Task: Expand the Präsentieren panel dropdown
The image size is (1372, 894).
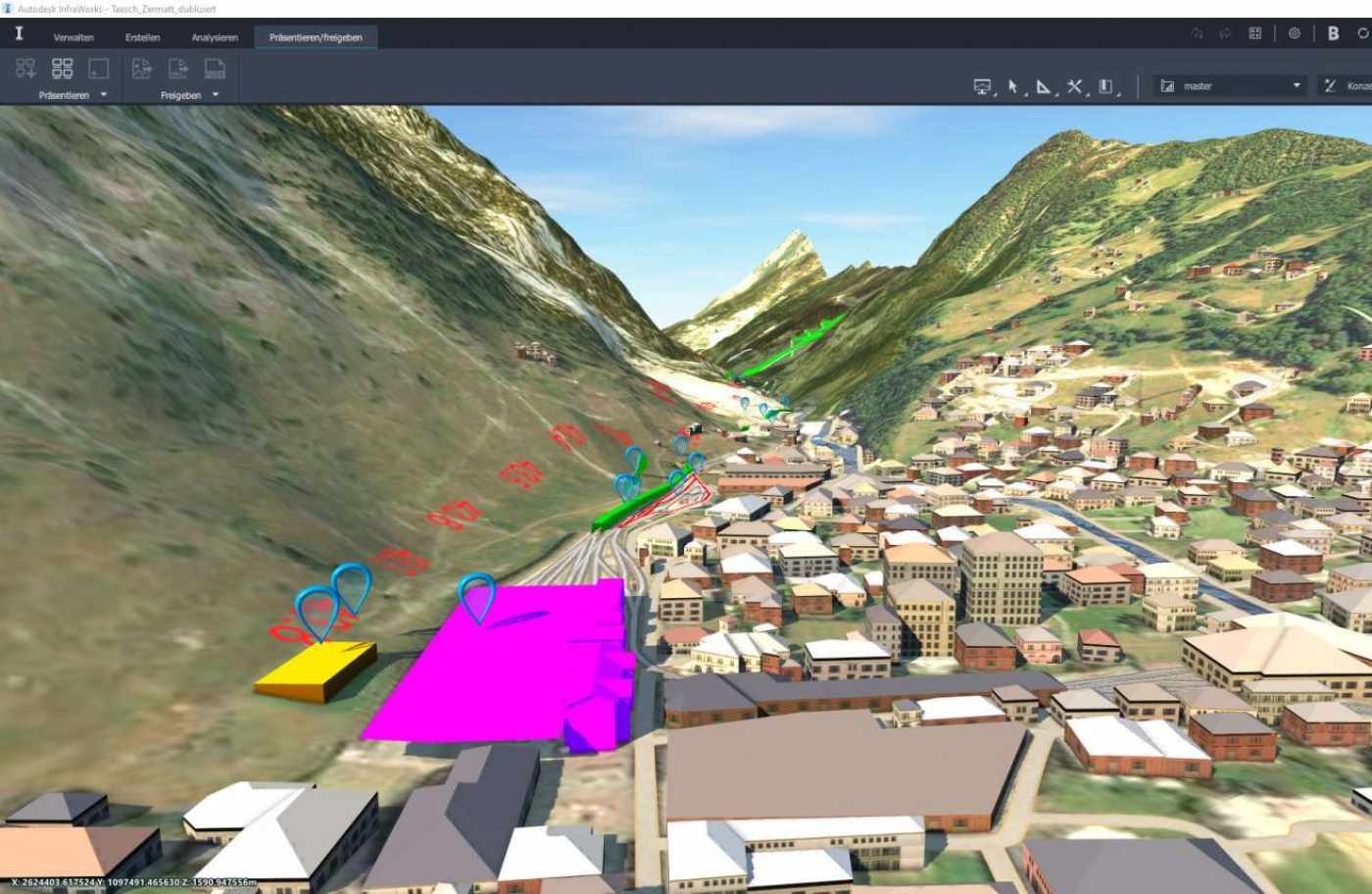Action: tap(104, 95)
